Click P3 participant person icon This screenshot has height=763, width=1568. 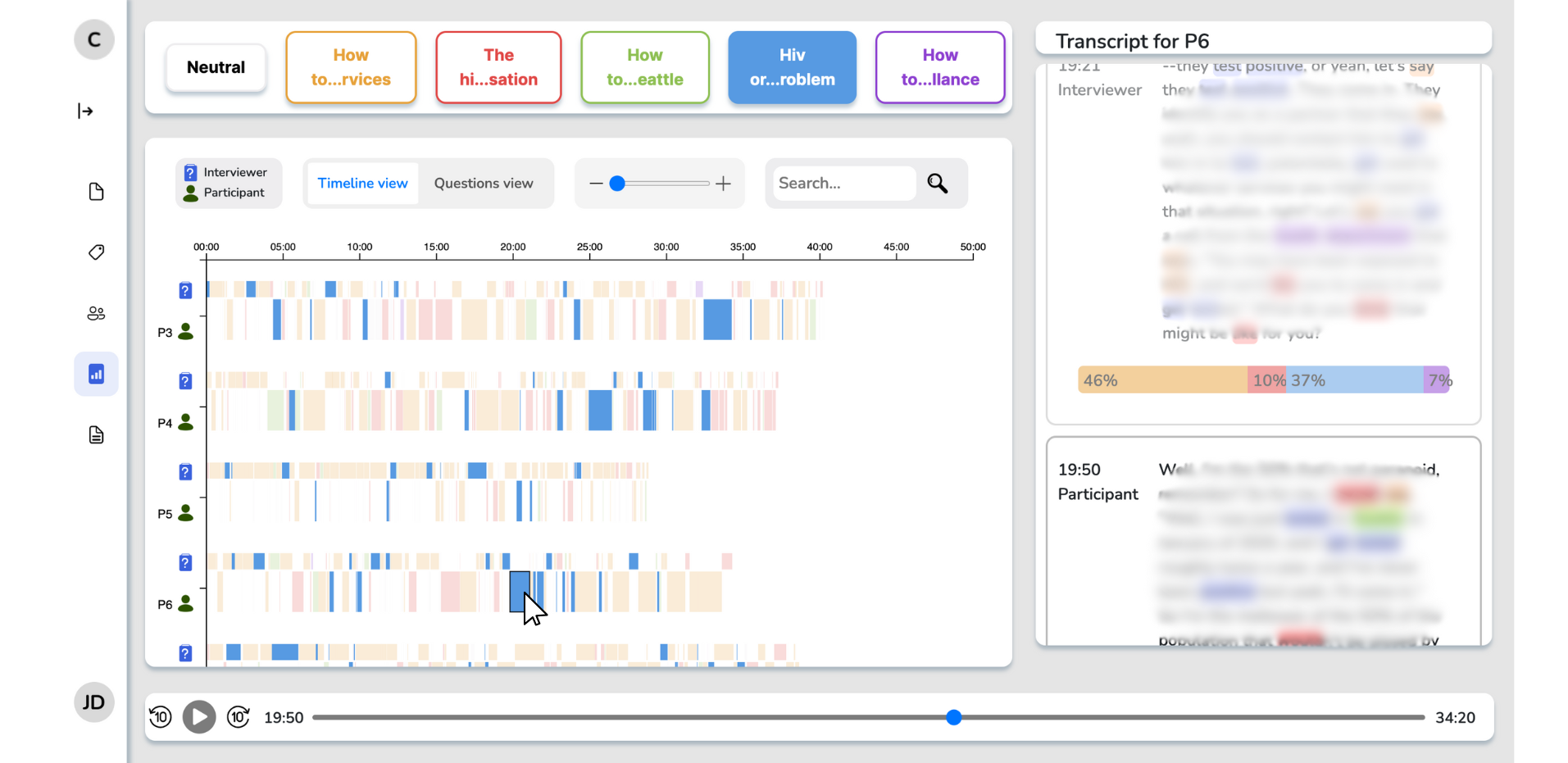pos(186,331)
